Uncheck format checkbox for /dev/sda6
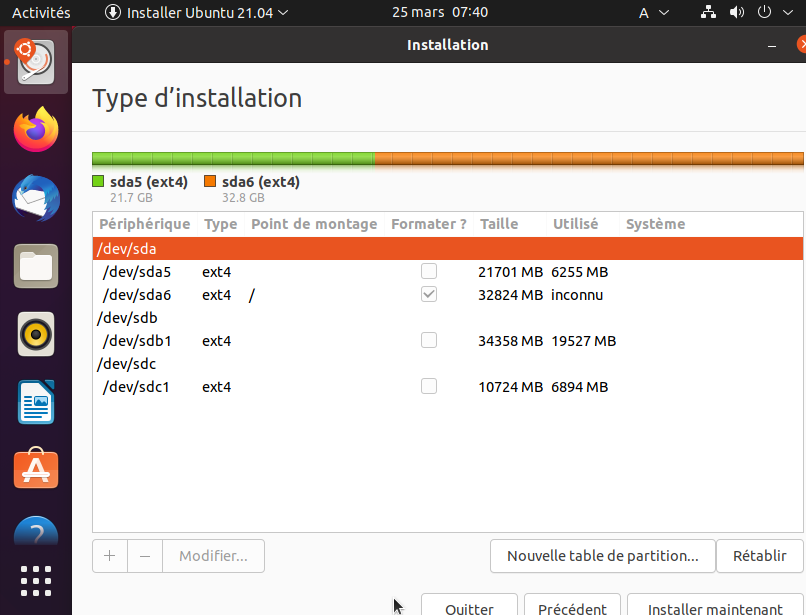Screen dimensions: 806x615 point(429,295)
